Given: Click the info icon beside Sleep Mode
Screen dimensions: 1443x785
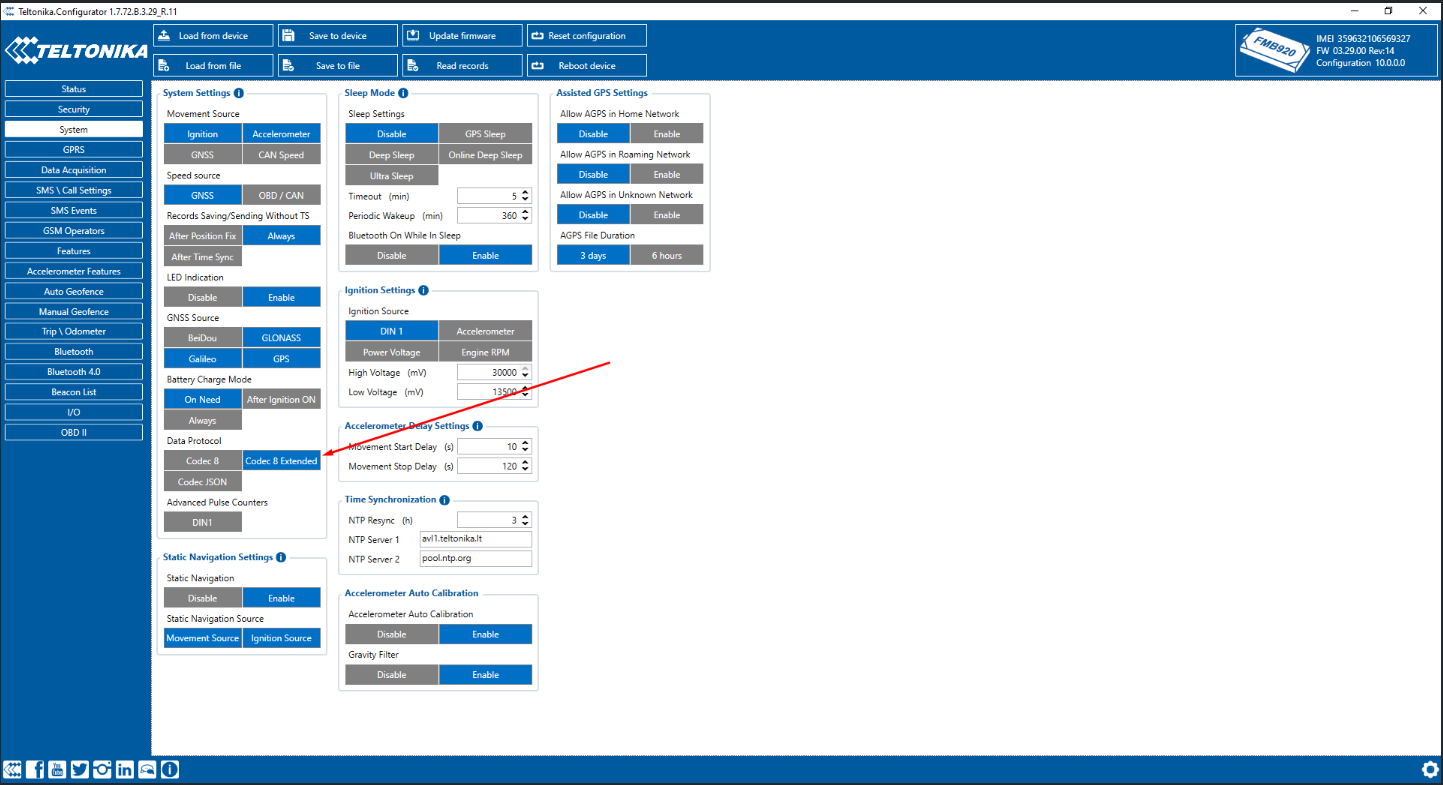Looking at the screenshot, I should point(403,93).
